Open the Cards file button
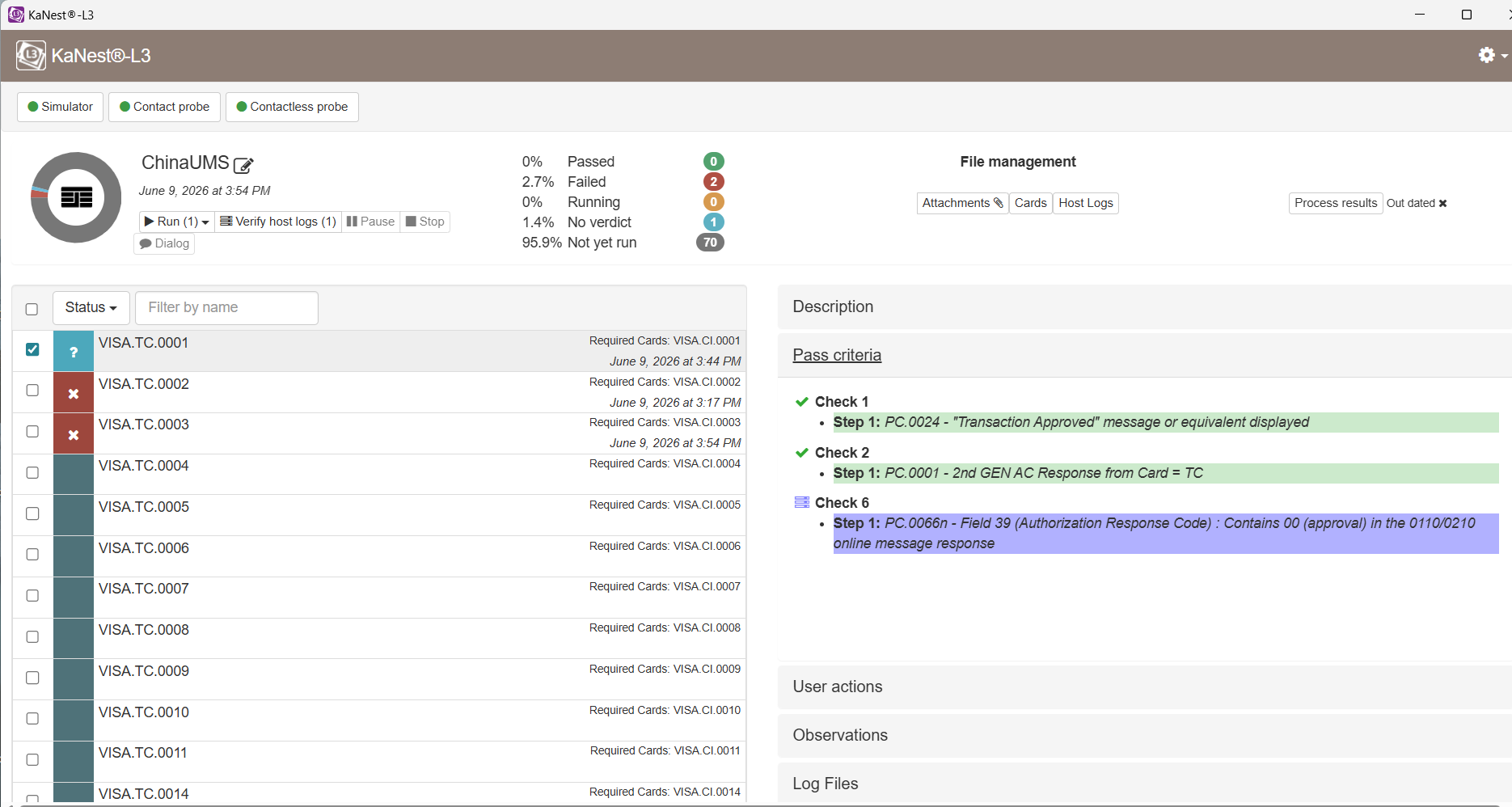Viewport: 1512px width, 807px height. 1031,203
